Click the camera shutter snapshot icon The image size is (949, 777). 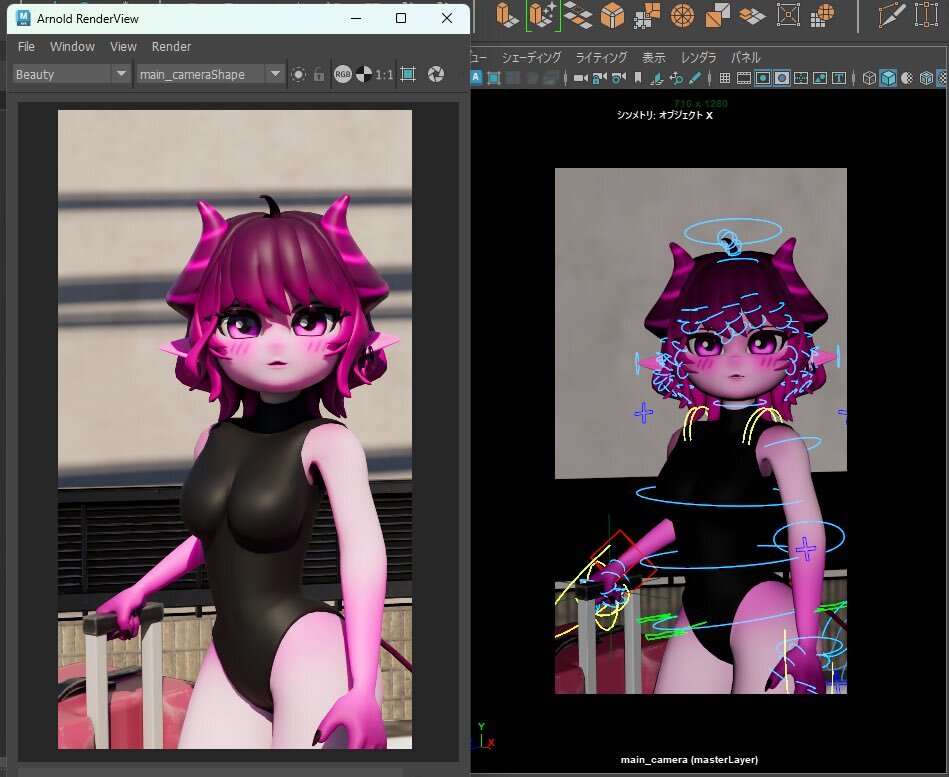click(436, 74)
